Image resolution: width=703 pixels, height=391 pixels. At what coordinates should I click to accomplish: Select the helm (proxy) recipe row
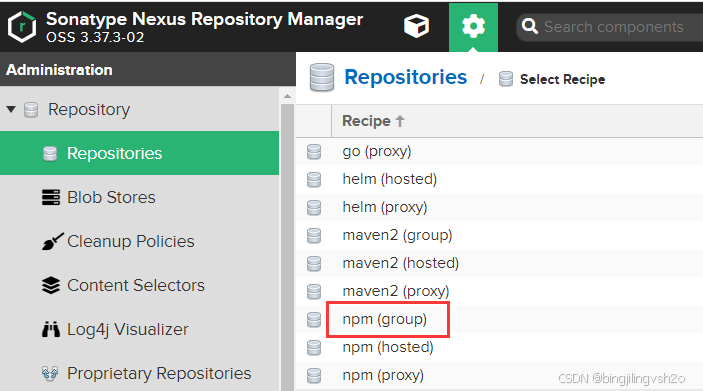point(499,207)
